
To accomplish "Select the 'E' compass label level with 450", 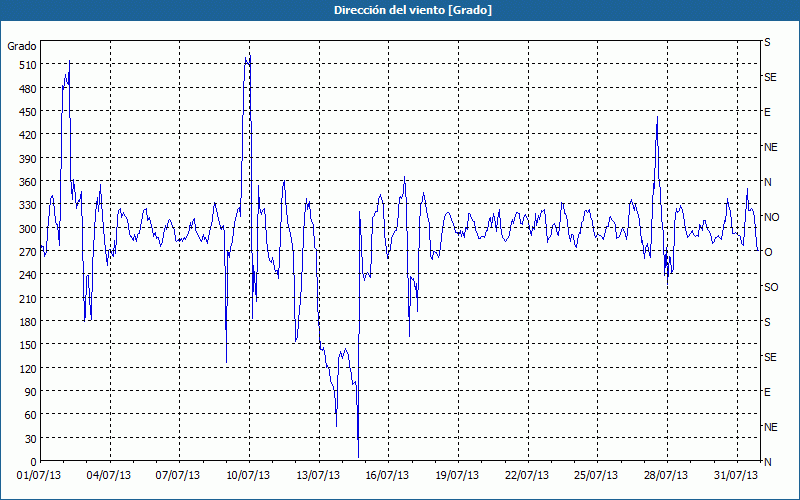I will (767, 112).
